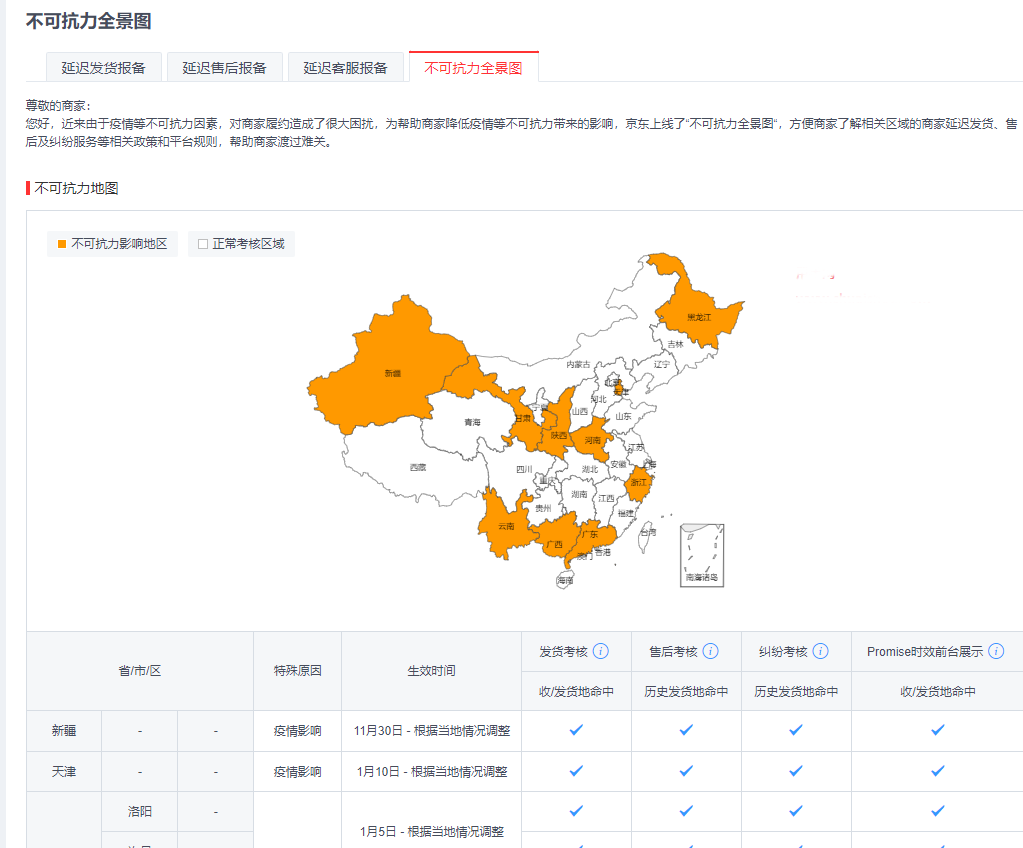The width and height of the screenshot is (1023, 848).
Task: Click info icon next to Promise时效前台展示
Action: (996, 651)
